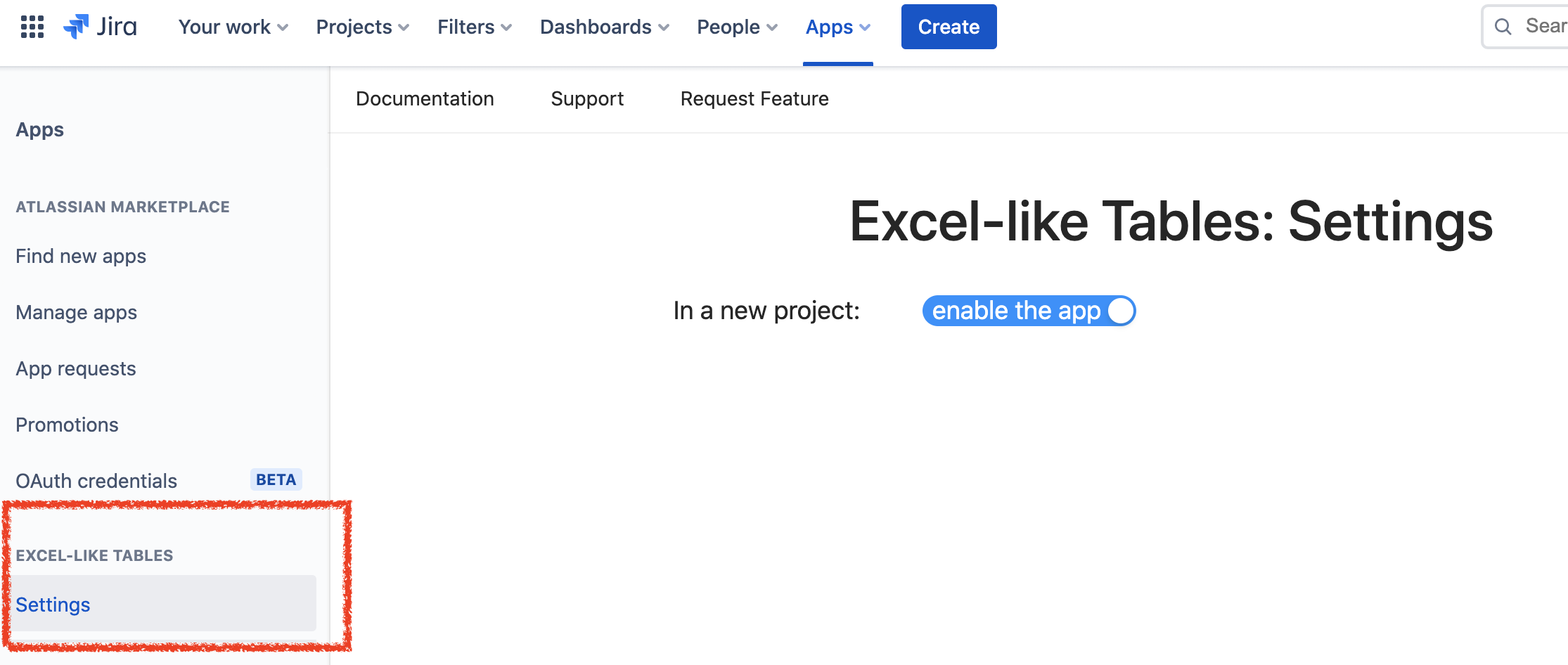The width and height of the screenshot is (1568, 665).
Task: Click the Jira logo
Action: pos(101,27)
